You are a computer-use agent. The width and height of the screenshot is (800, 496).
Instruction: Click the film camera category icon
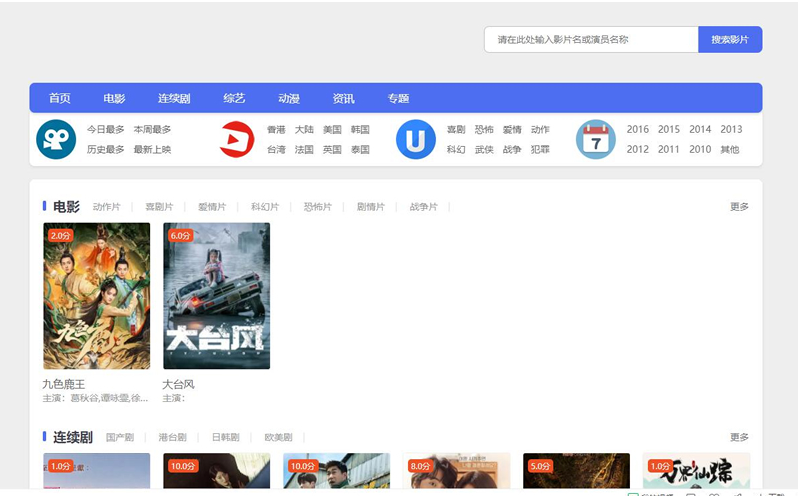[x=56, y=139]
